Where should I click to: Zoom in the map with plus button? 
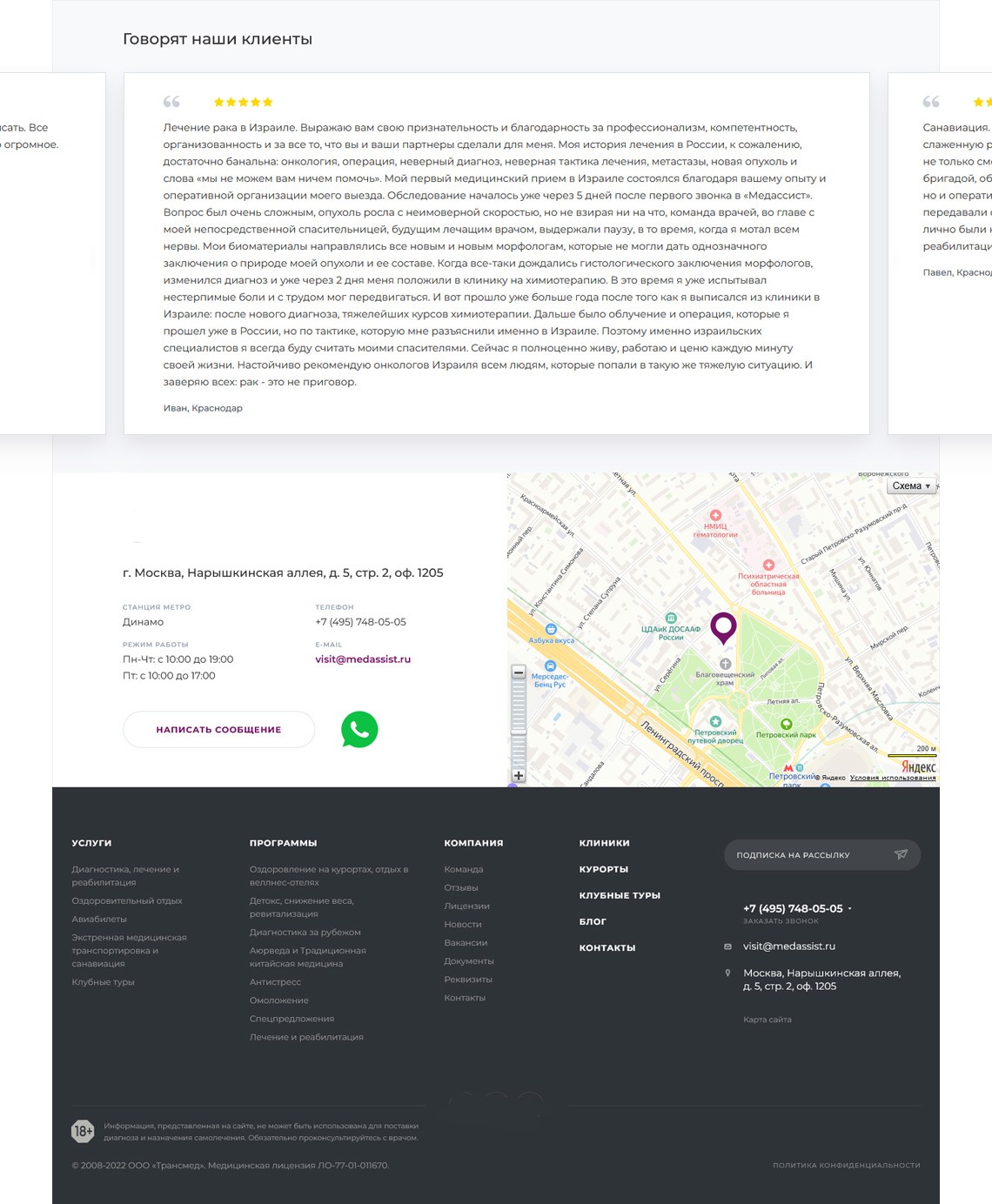pos(519,775)
